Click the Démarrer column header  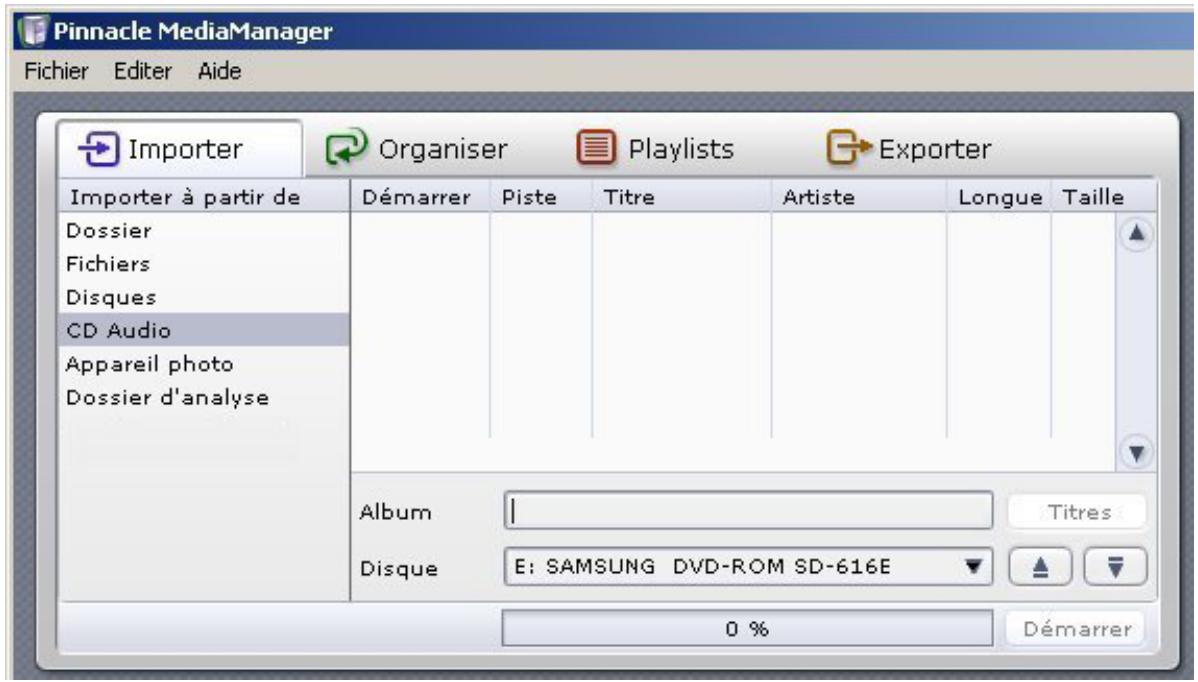point(420,197)
